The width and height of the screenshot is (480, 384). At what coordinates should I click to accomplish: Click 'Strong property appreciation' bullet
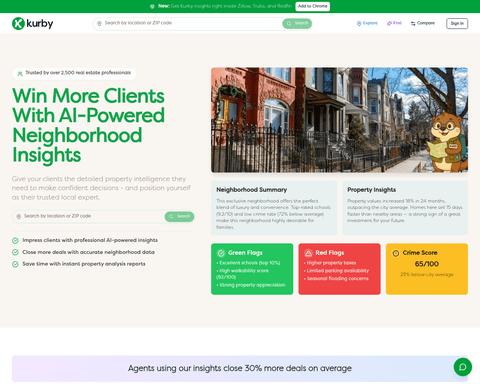click(x=251, y=285)
